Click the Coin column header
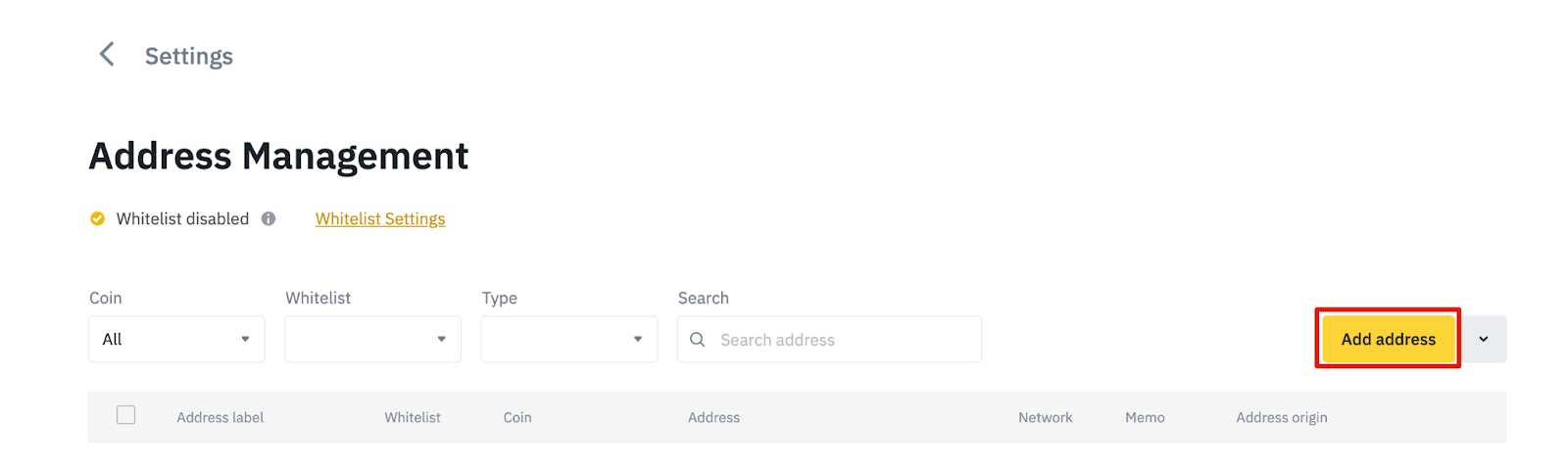Screen dimensions: 1568x469 tap(517, 417)
